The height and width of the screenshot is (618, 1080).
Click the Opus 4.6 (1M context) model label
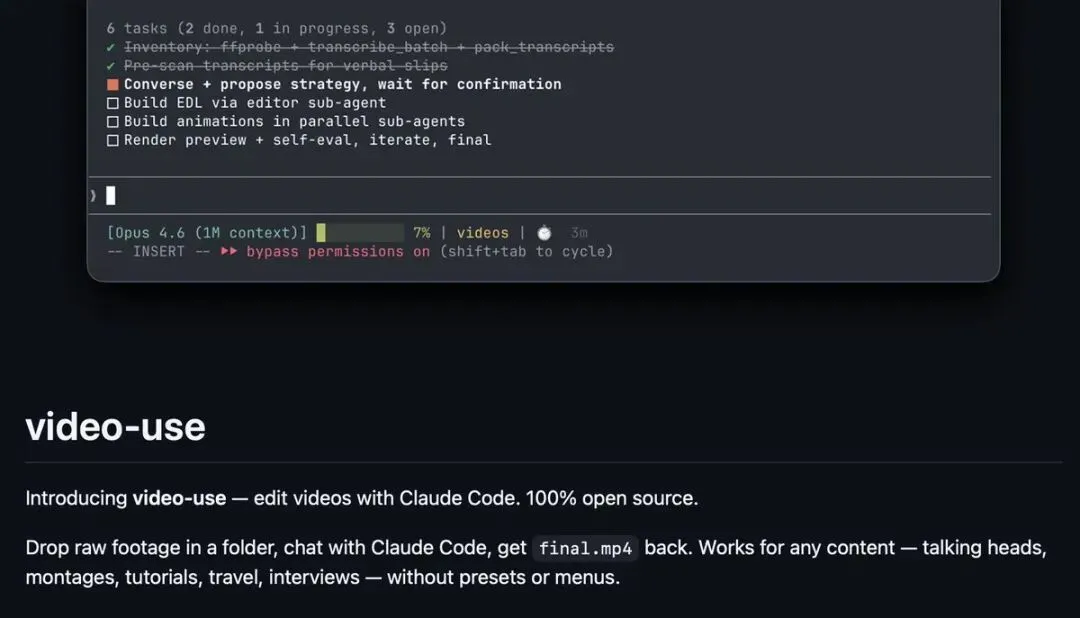tap(207, 233)
